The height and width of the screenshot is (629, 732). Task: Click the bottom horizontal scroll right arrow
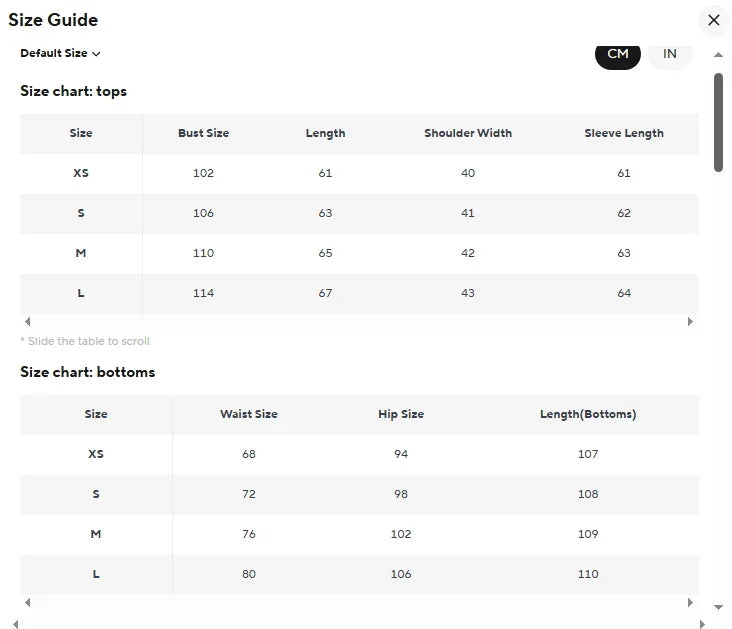(704, 624)
